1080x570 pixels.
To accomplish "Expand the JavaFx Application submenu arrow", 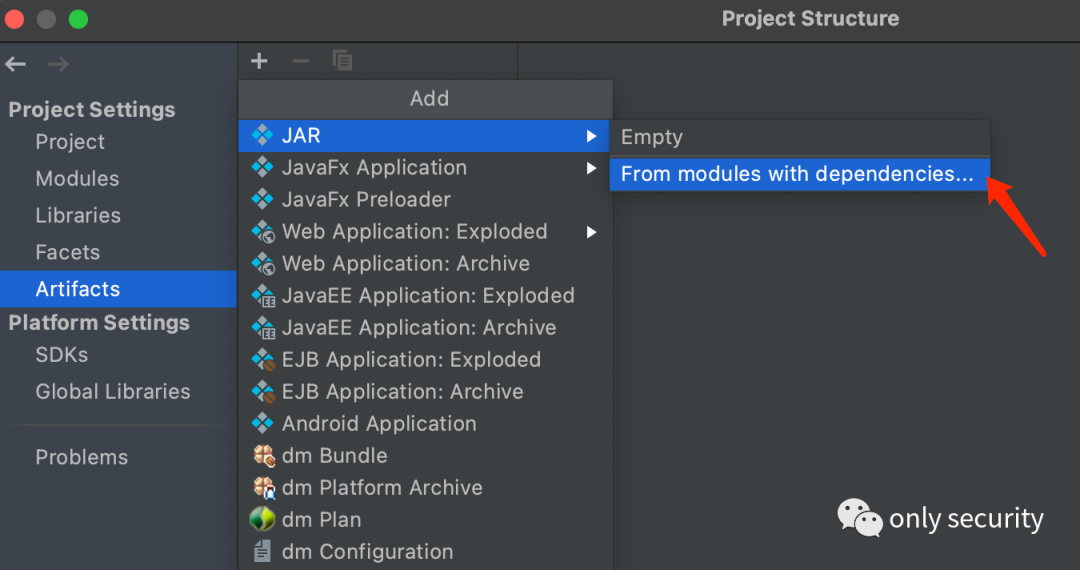I will click(x=592, y=168).
